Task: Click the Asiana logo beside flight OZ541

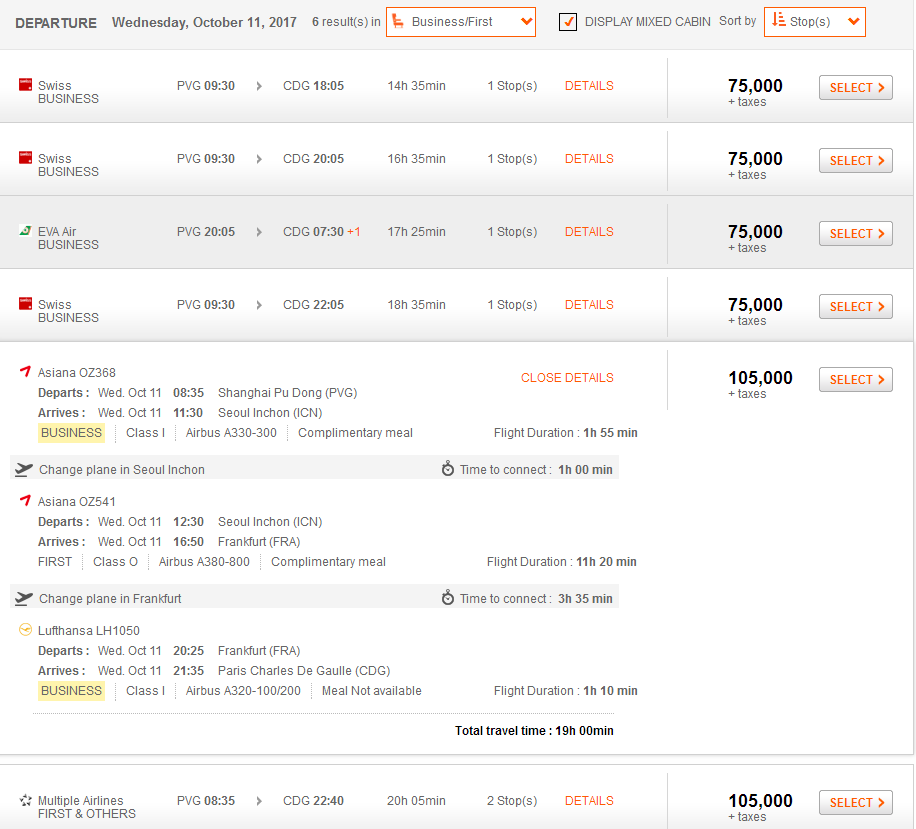Action: (25, 501)
